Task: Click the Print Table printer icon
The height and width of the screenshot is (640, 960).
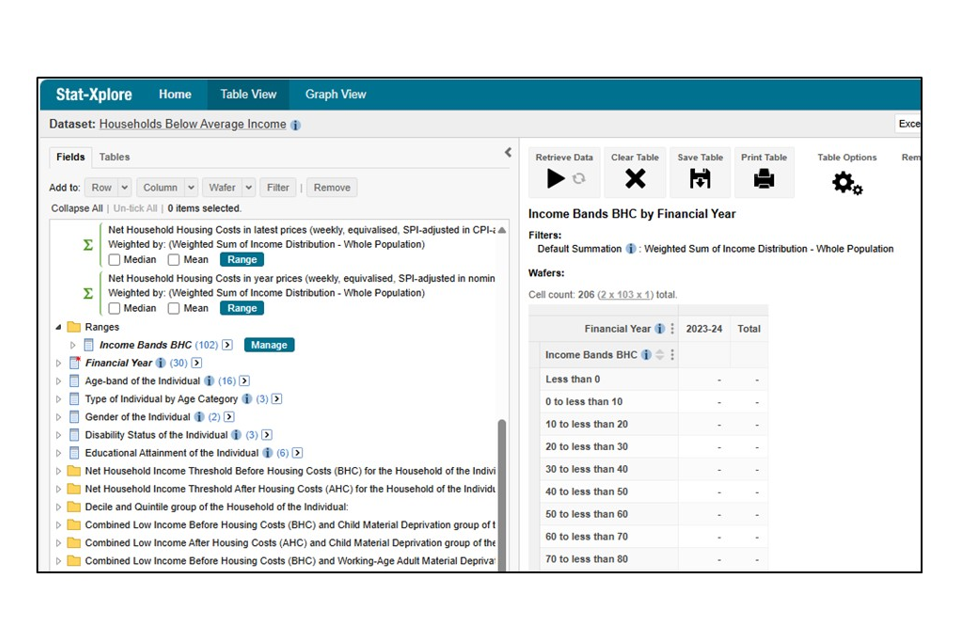Action: pyautogui.click(x=764, y=179)
